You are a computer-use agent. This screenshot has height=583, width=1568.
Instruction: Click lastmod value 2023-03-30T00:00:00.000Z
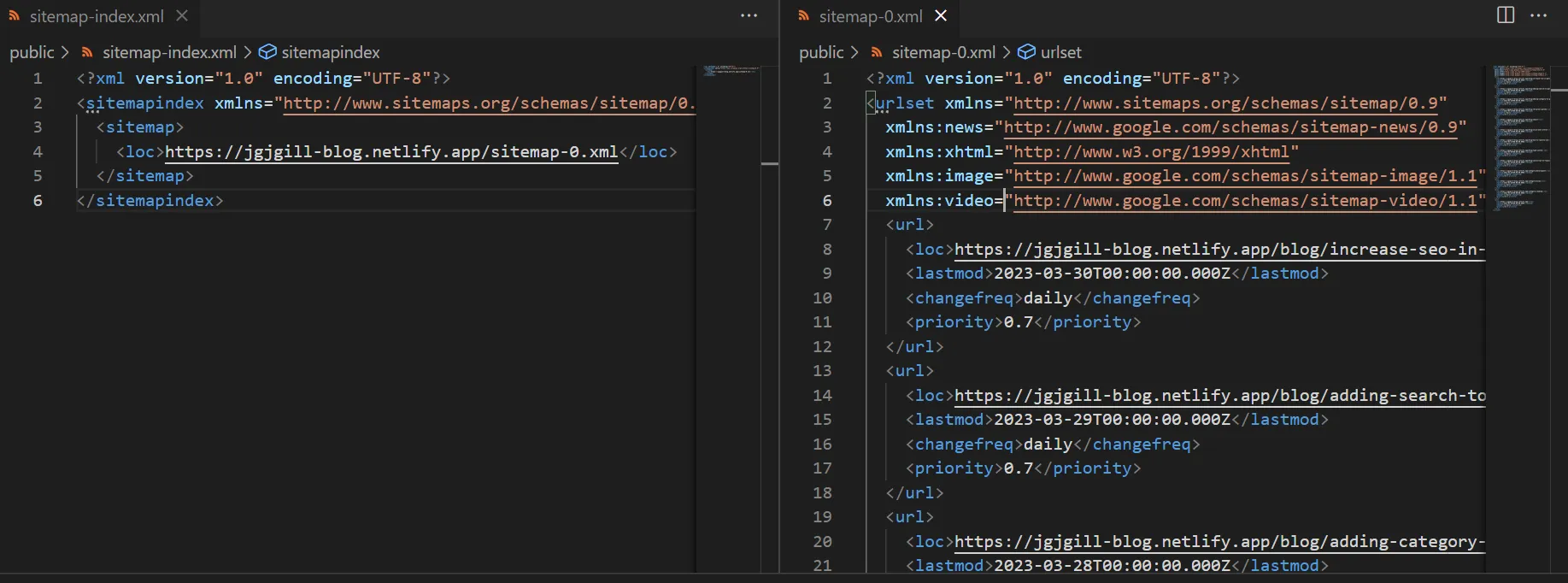coord(1112,273)
